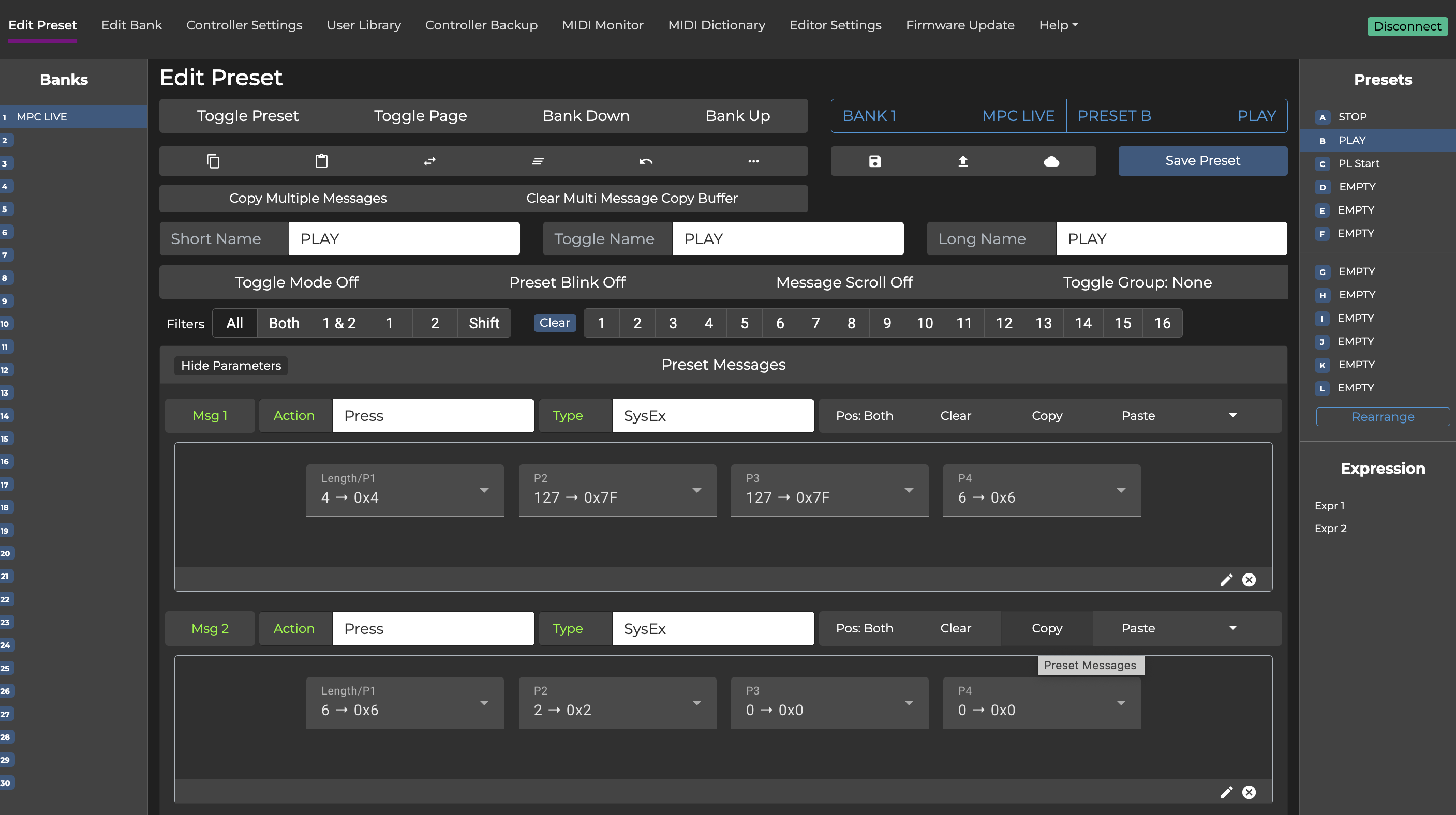Viewport: 1456px width, 815px height.
Task: Switch to the MIDI Monitor tab
Action: [x=602, y=25]
